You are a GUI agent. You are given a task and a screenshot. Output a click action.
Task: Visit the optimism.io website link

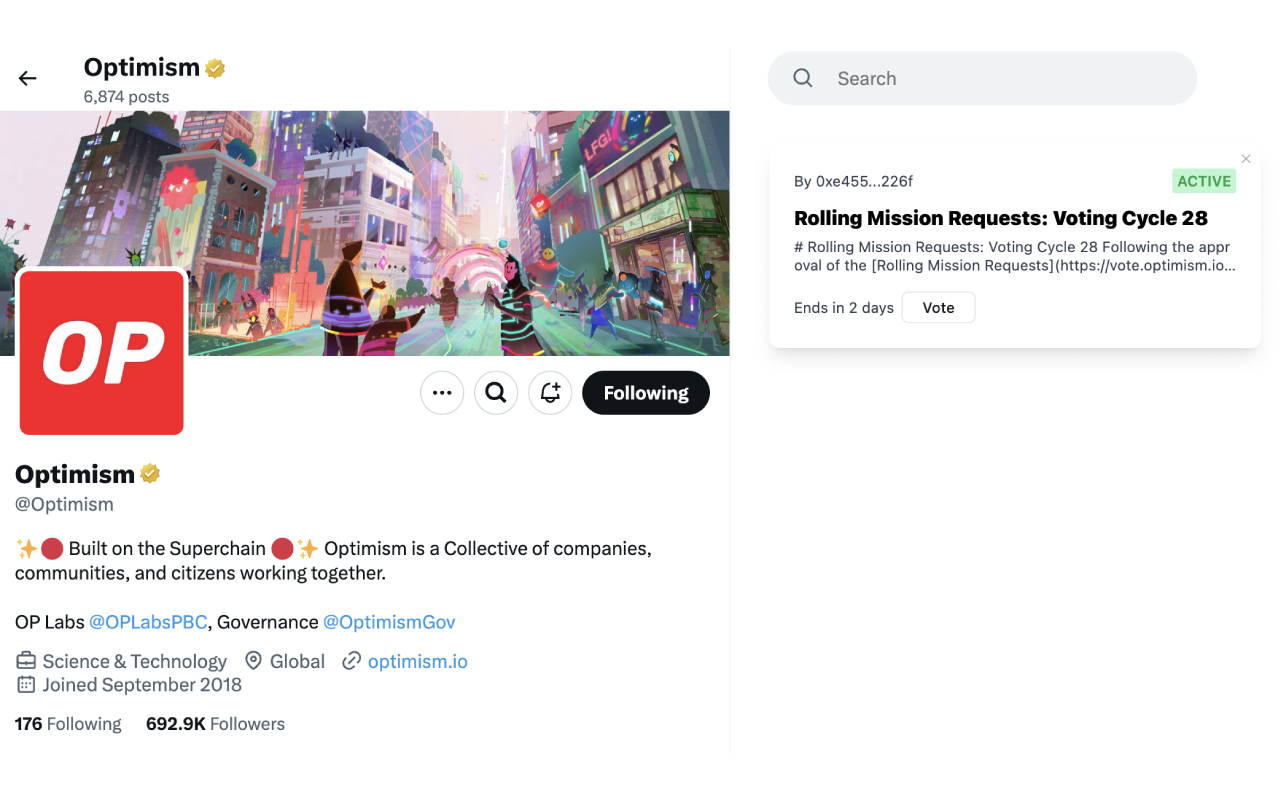(418, 661)
